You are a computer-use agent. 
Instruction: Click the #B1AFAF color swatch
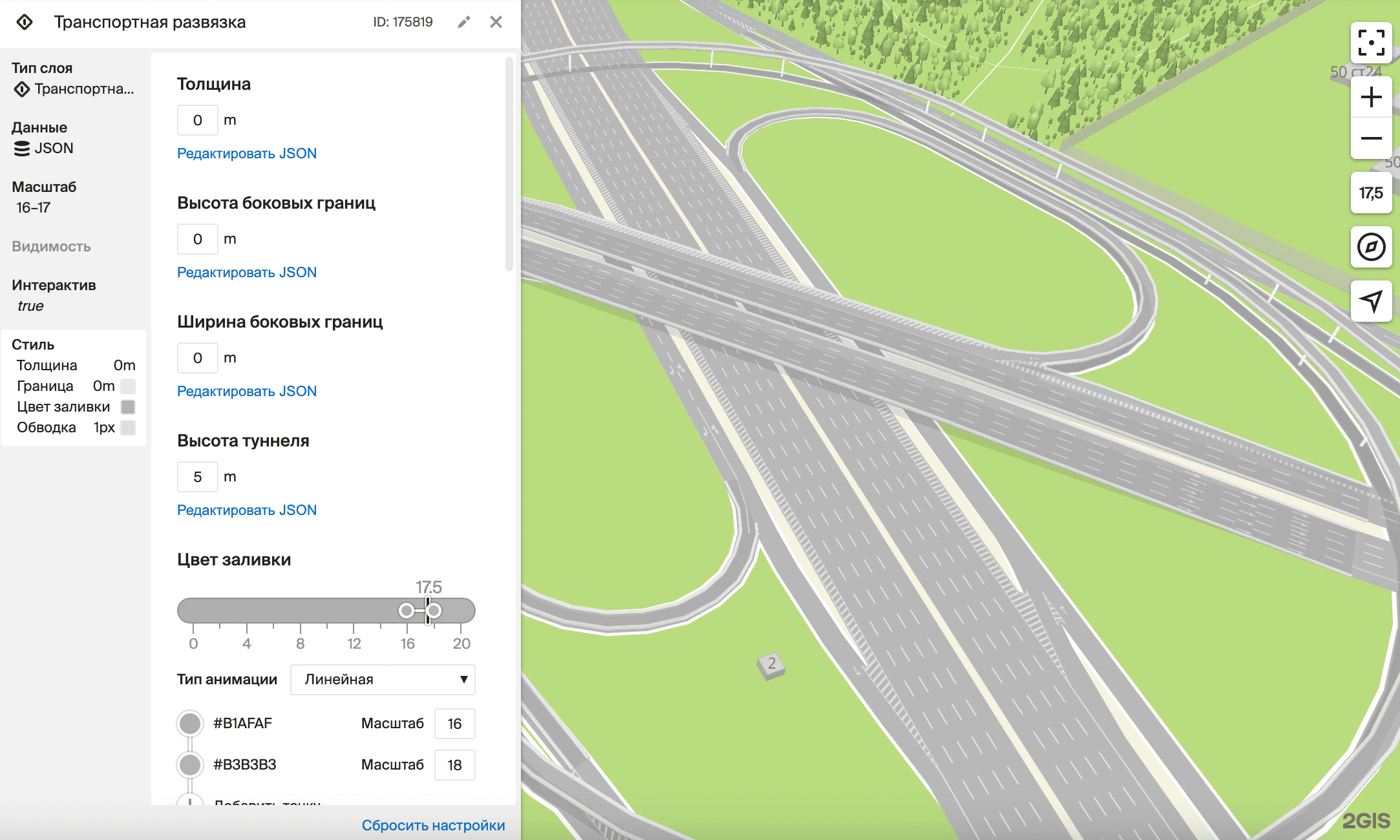(x=190, y=724)
